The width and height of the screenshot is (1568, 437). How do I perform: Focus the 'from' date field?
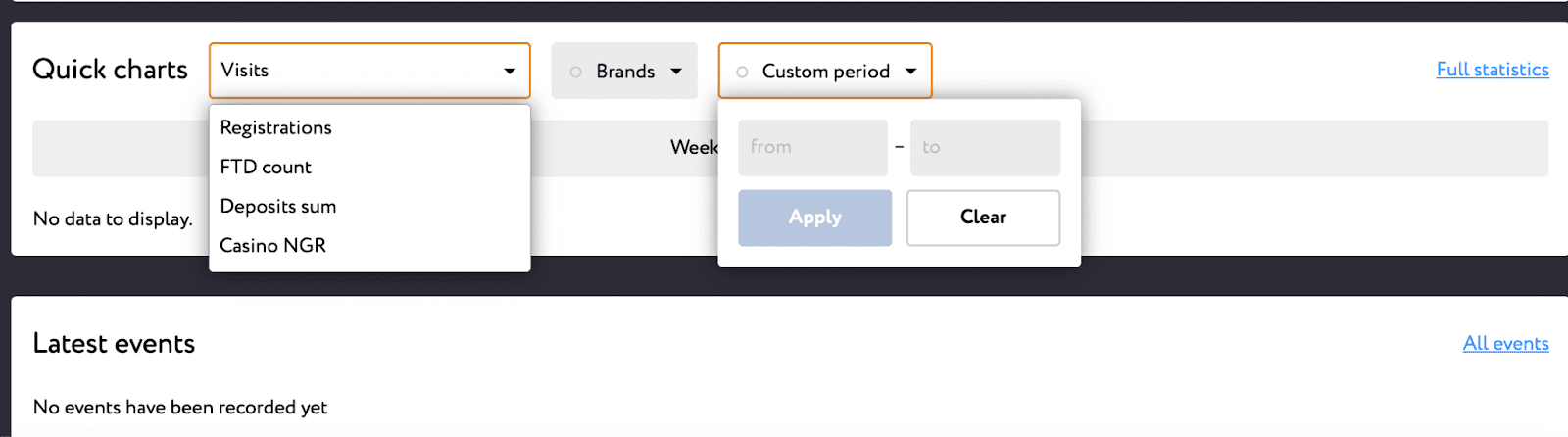[812, 147]
